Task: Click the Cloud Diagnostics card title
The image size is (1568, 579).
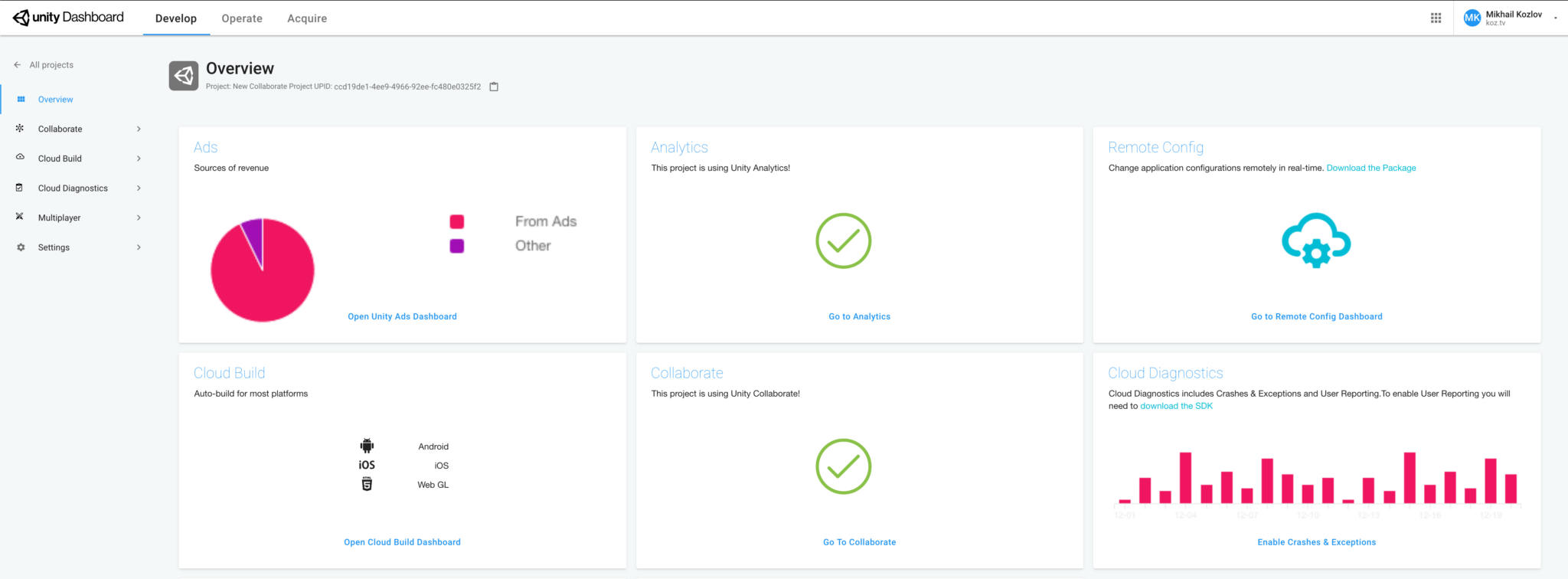Action: (x=1165, y=373)
